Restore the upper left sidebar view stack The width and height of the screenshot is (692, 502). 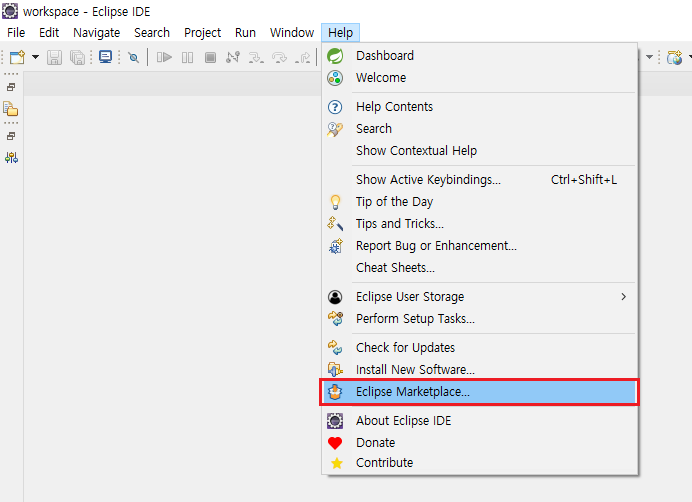click(x=11, y=87)
